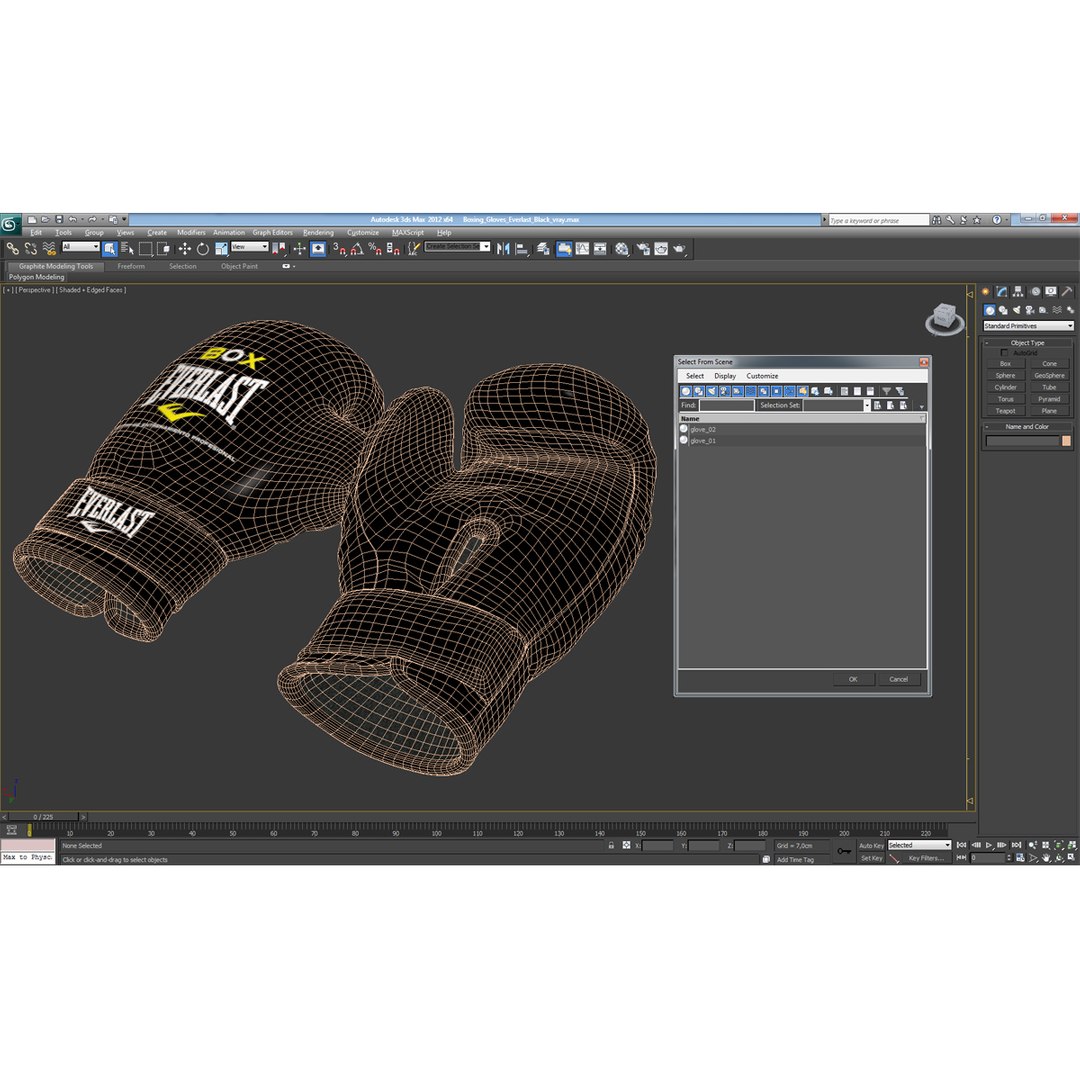Open the reference coordinate 'View' dropdown

click(249, 247)
